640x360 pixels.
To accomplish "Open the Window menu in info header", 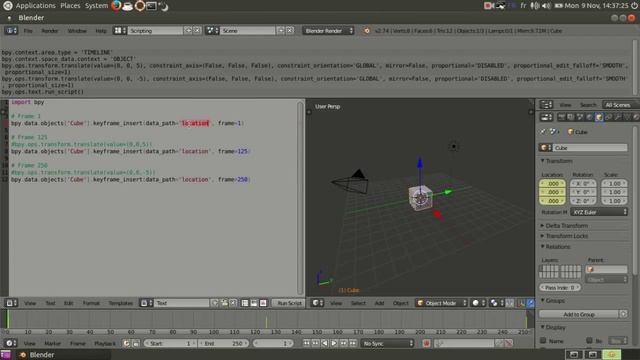I will pyautogui.click(x=77, y=31).
